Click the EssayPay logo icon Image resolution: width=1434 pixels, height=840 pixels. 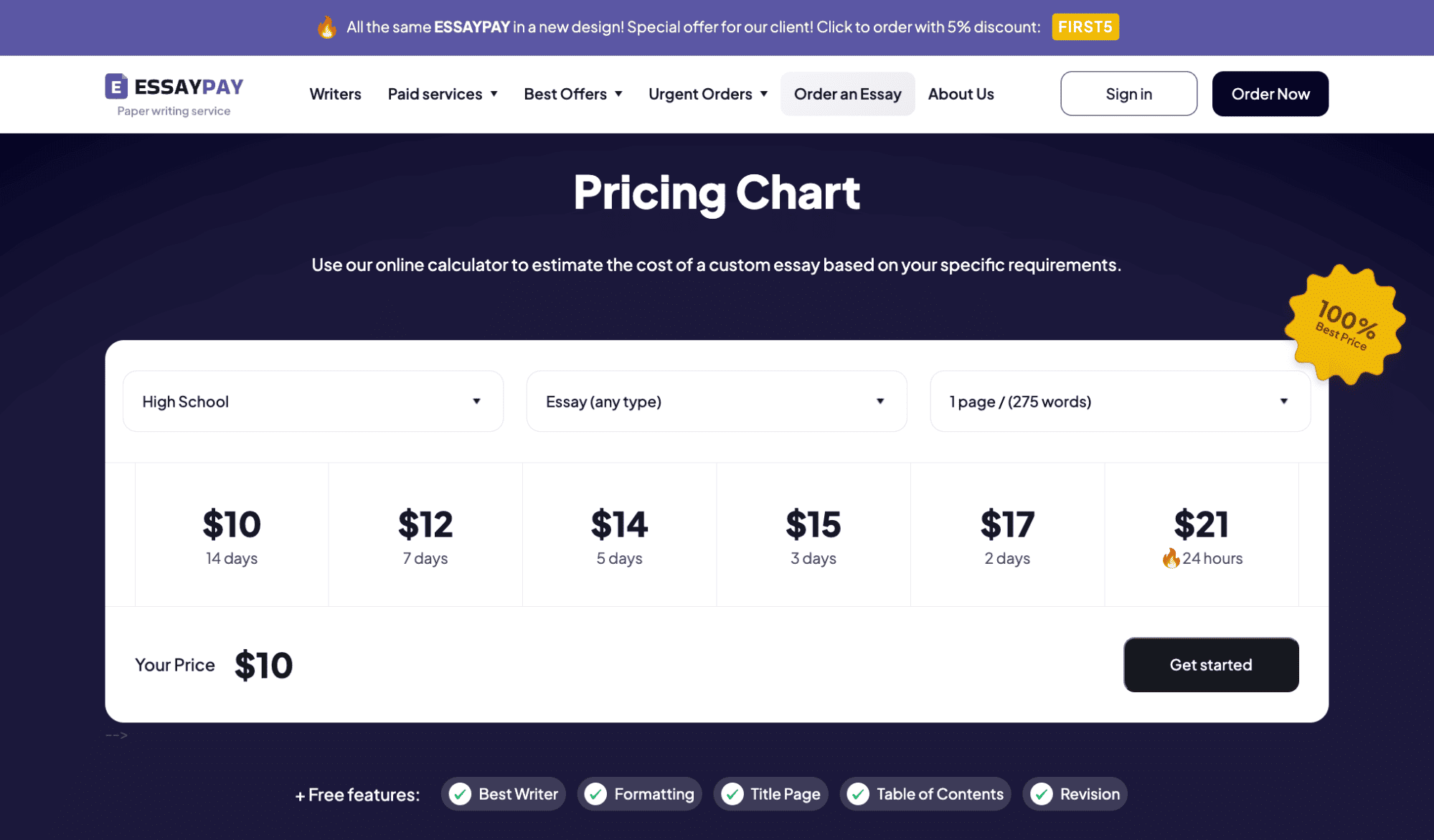[x=116, y=86]
